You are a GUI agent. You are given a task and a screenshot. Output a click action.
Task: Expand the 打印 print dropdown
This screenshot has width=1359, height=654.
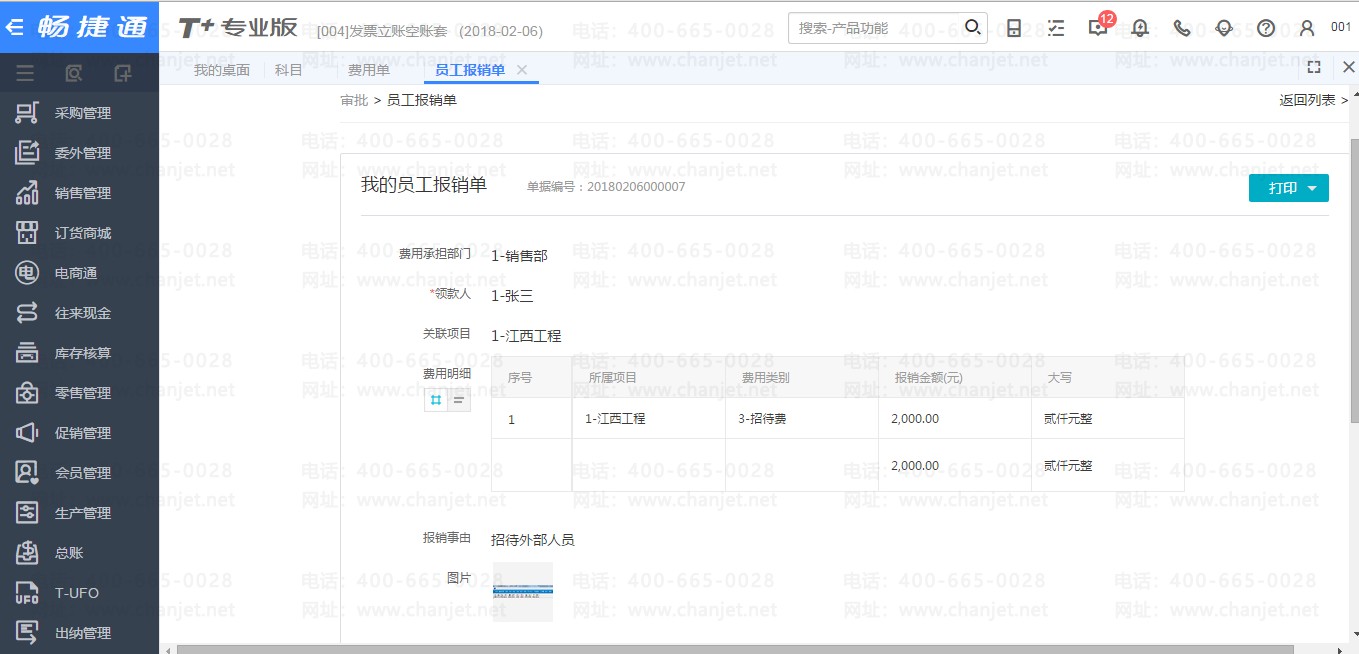(1288, 188)
